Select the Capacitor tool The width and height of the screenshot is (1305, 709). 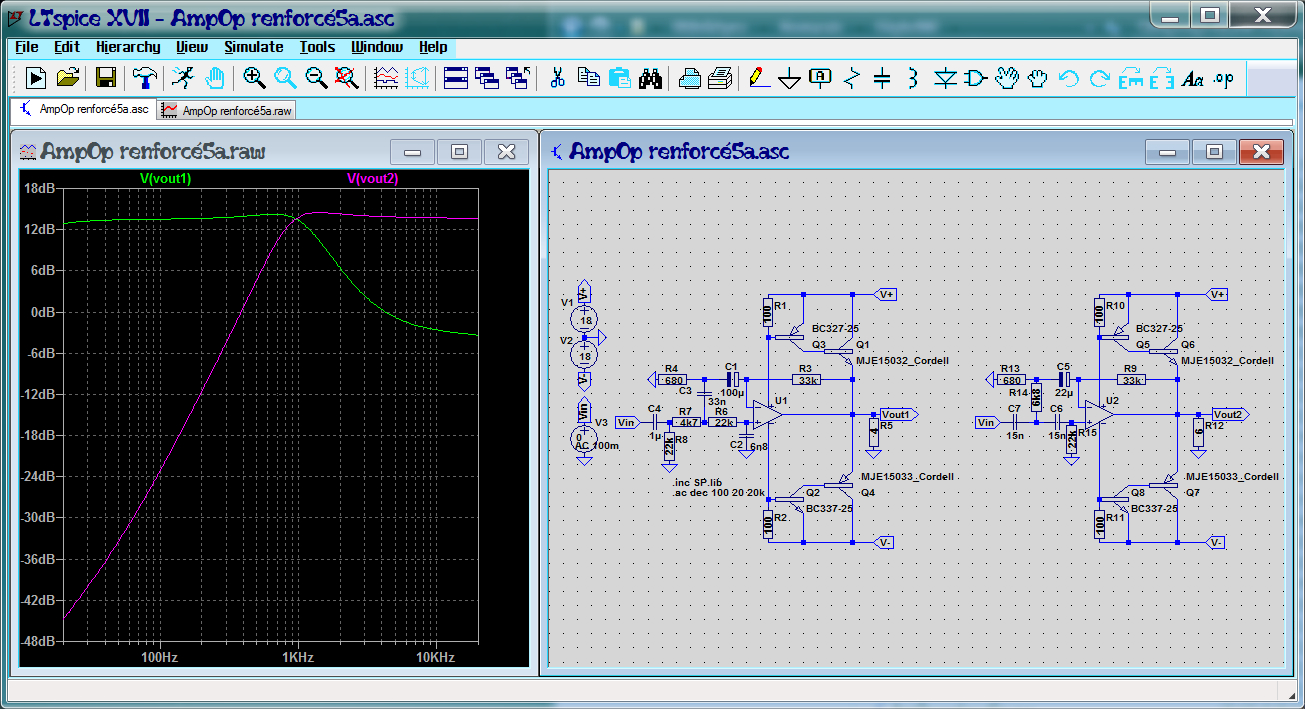click(x=881, y=78)
